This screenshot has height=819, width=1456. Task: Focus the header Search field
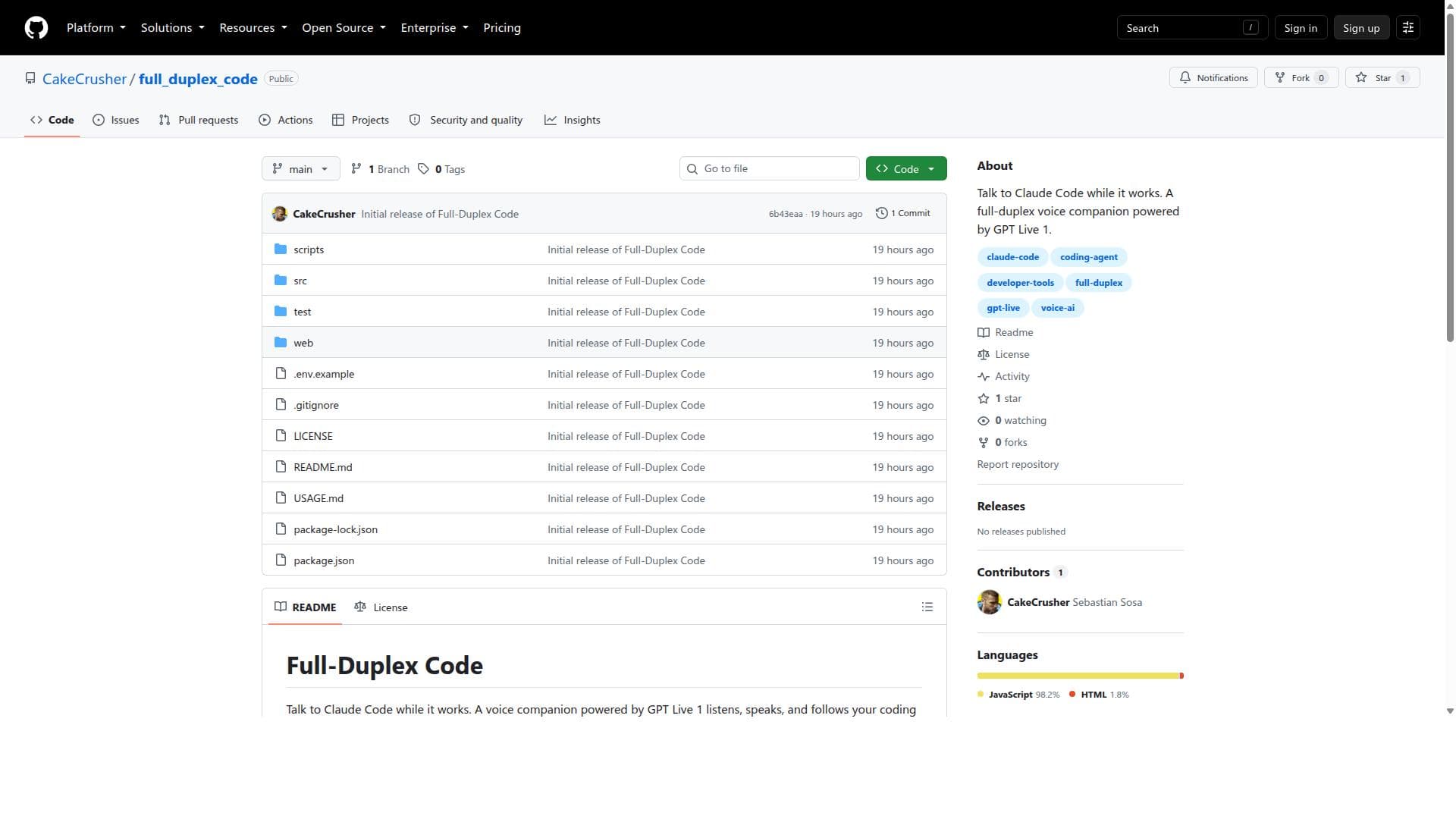coord(1192,28)
